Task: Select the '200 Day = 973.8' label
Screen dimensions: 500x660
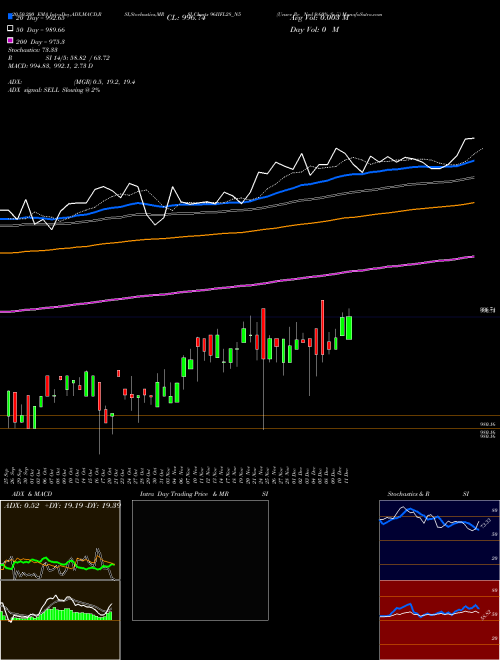Action: tap(40, 42)
